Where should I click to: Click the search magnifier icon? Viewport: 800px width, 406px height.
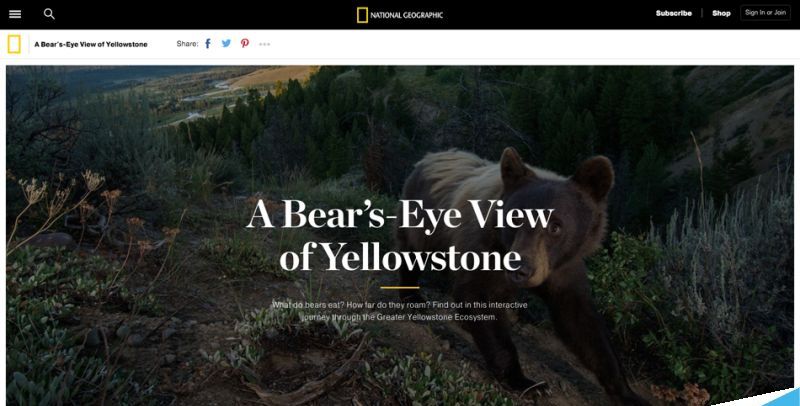pyautogui.click(x=49, y=14)
